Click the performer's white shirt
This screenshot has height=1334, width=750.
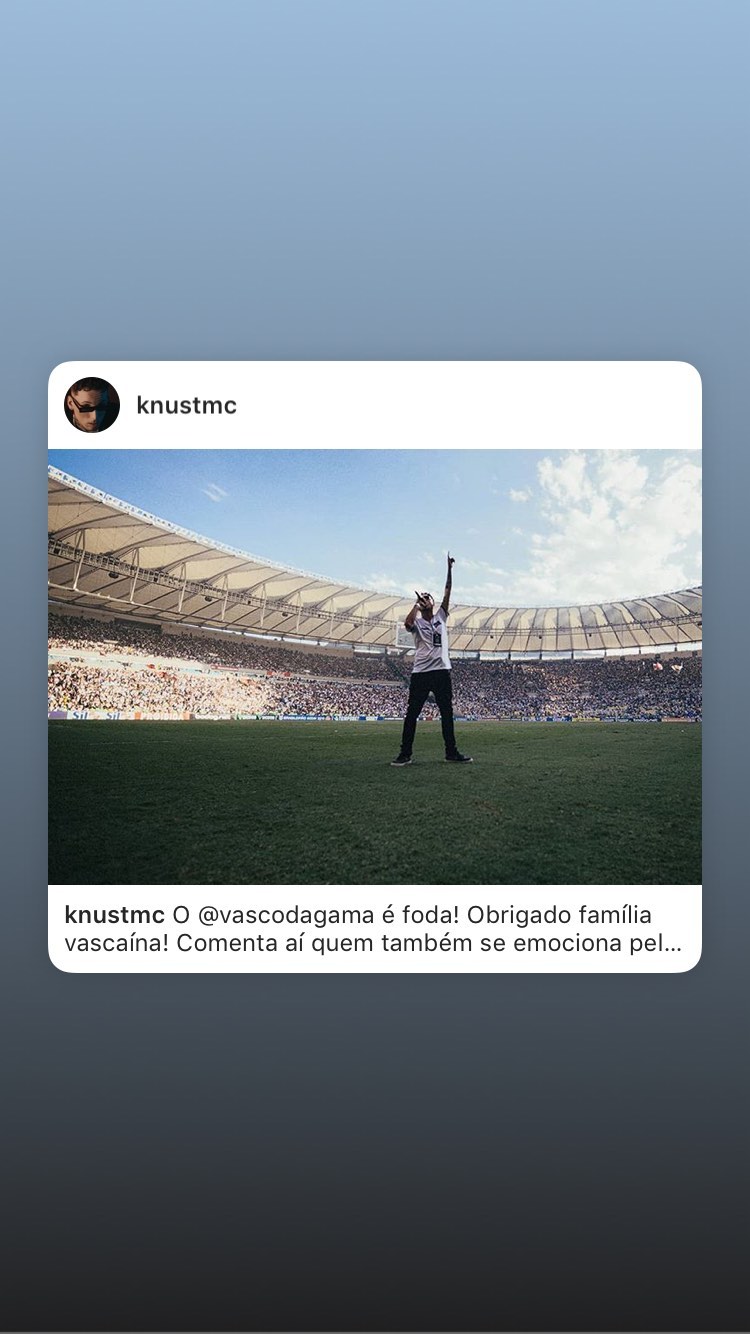click(x=432, y=640)
